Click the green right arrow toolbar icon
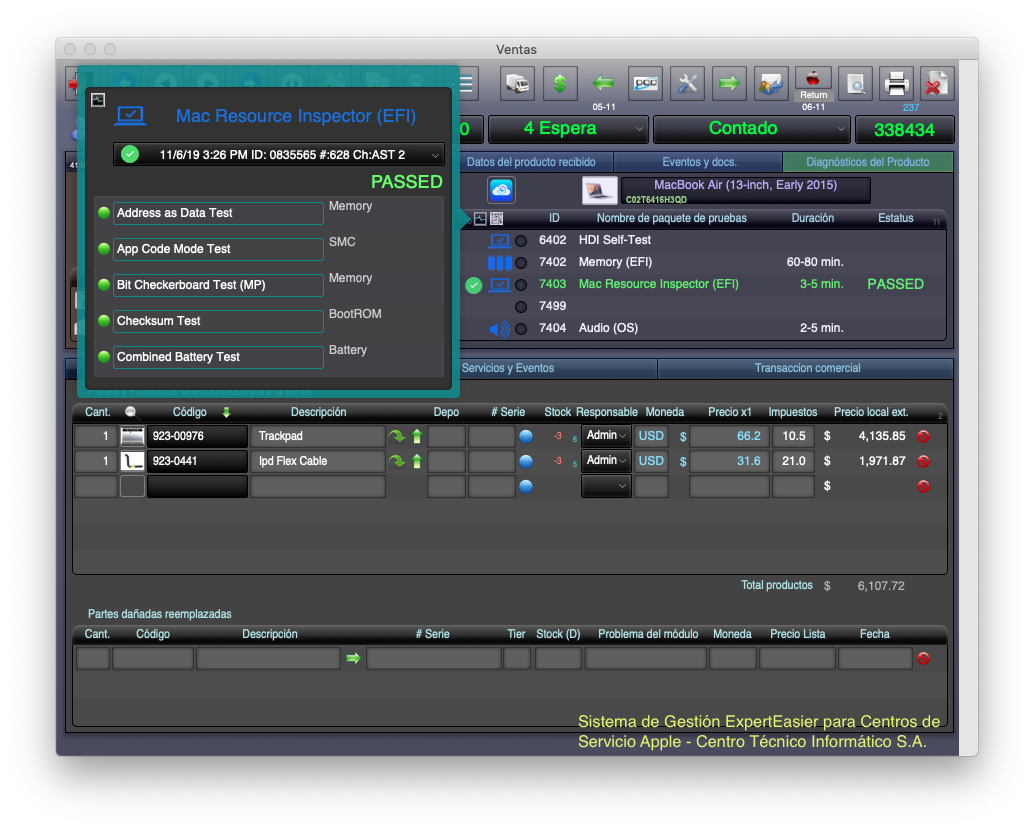Image resolution: width=1034 pixels, height=830 pixels. [x=729, y=84]
